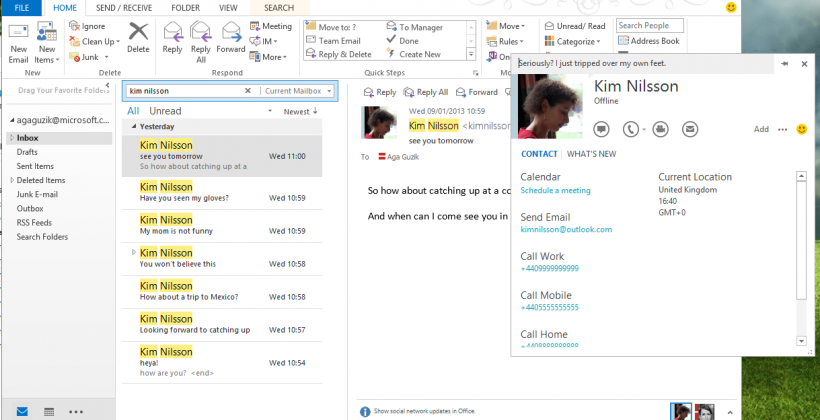The width and height of the screenshot is (820, 420).
Task: Expand the Deleted Items folder
Action: click(x=12, y=180)
